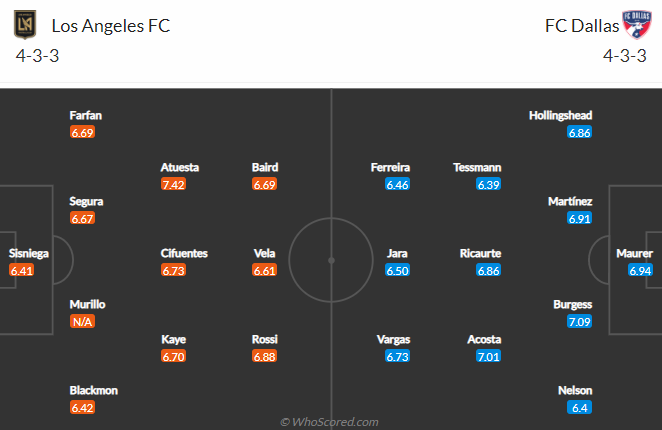Click Murillo's N/A rating badge
662x430 pixels.
pos(82,322)
